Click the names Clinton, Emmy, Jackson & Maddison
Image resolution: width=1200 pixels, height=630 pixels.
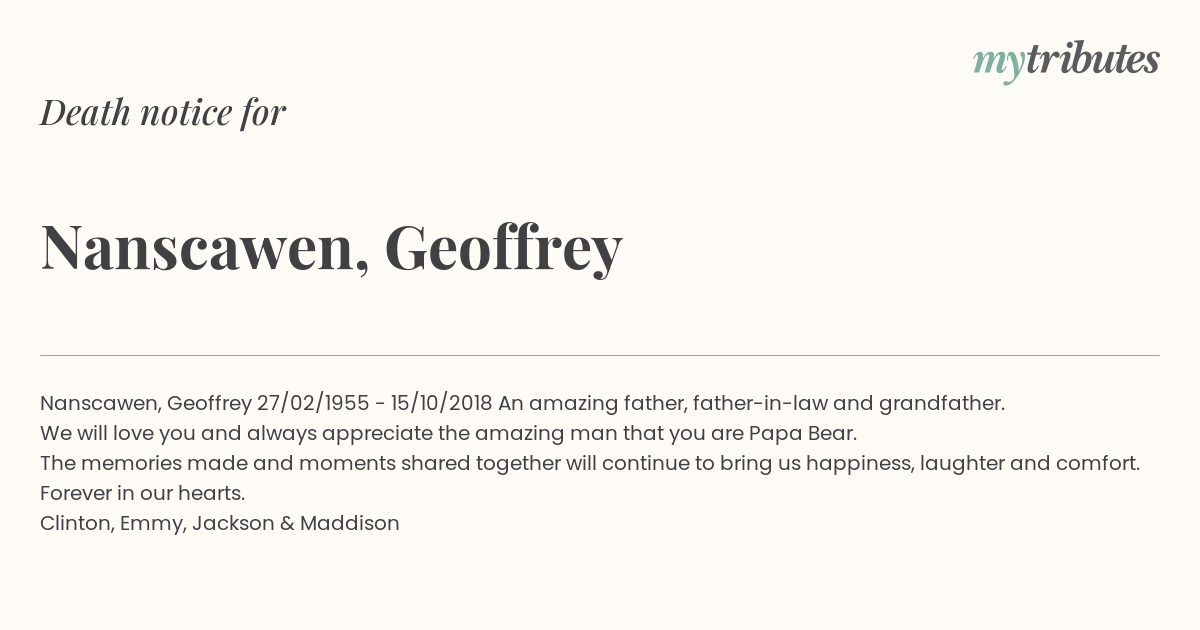(220, 523)
